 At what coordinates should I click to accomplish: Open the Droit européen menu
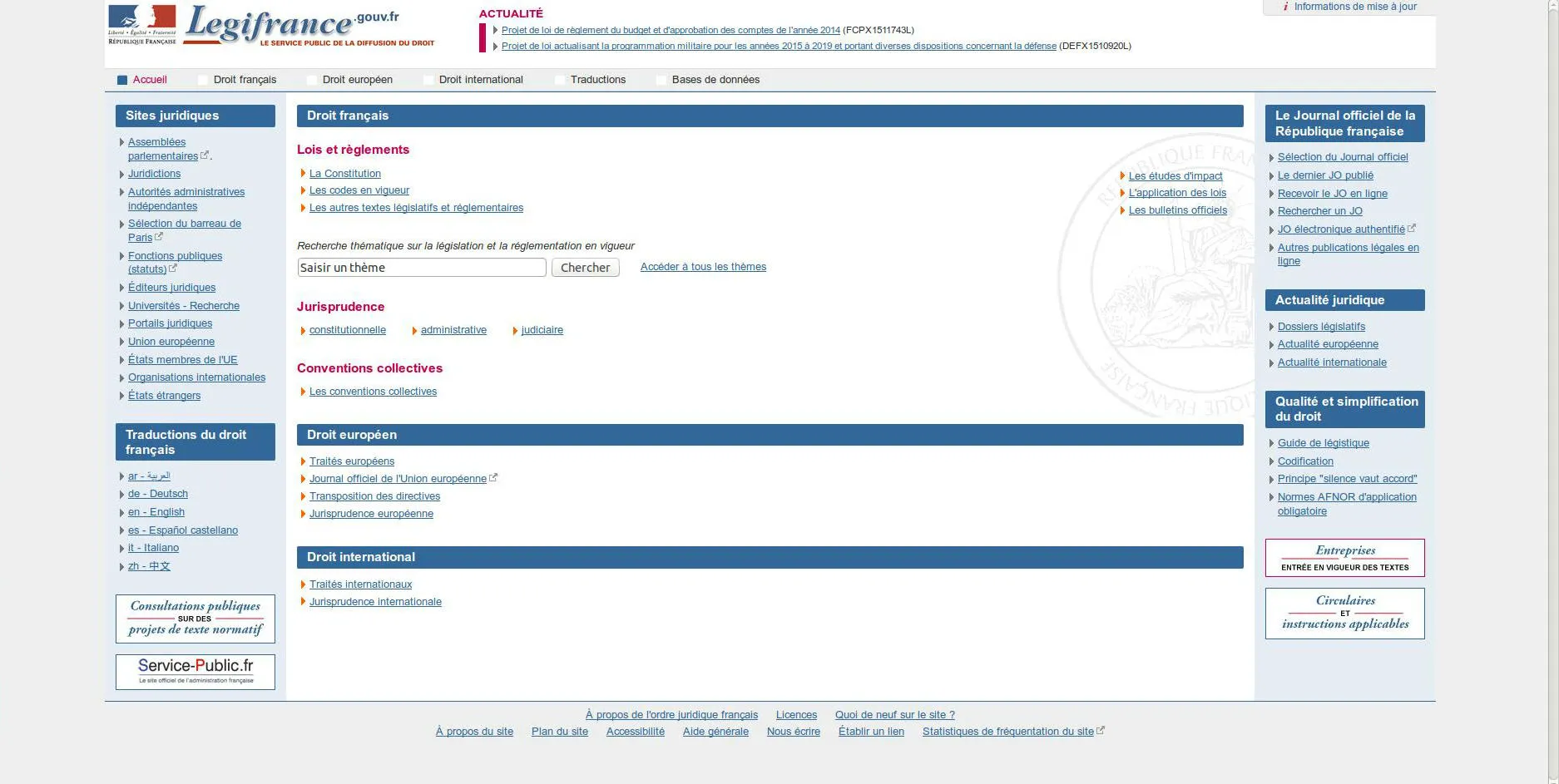tap(357, 80)
